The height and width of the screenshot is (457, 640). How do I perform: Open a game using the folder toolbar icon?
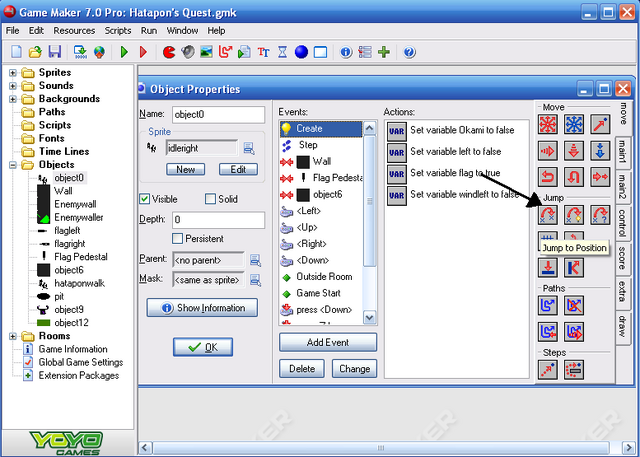coord(35,52)
